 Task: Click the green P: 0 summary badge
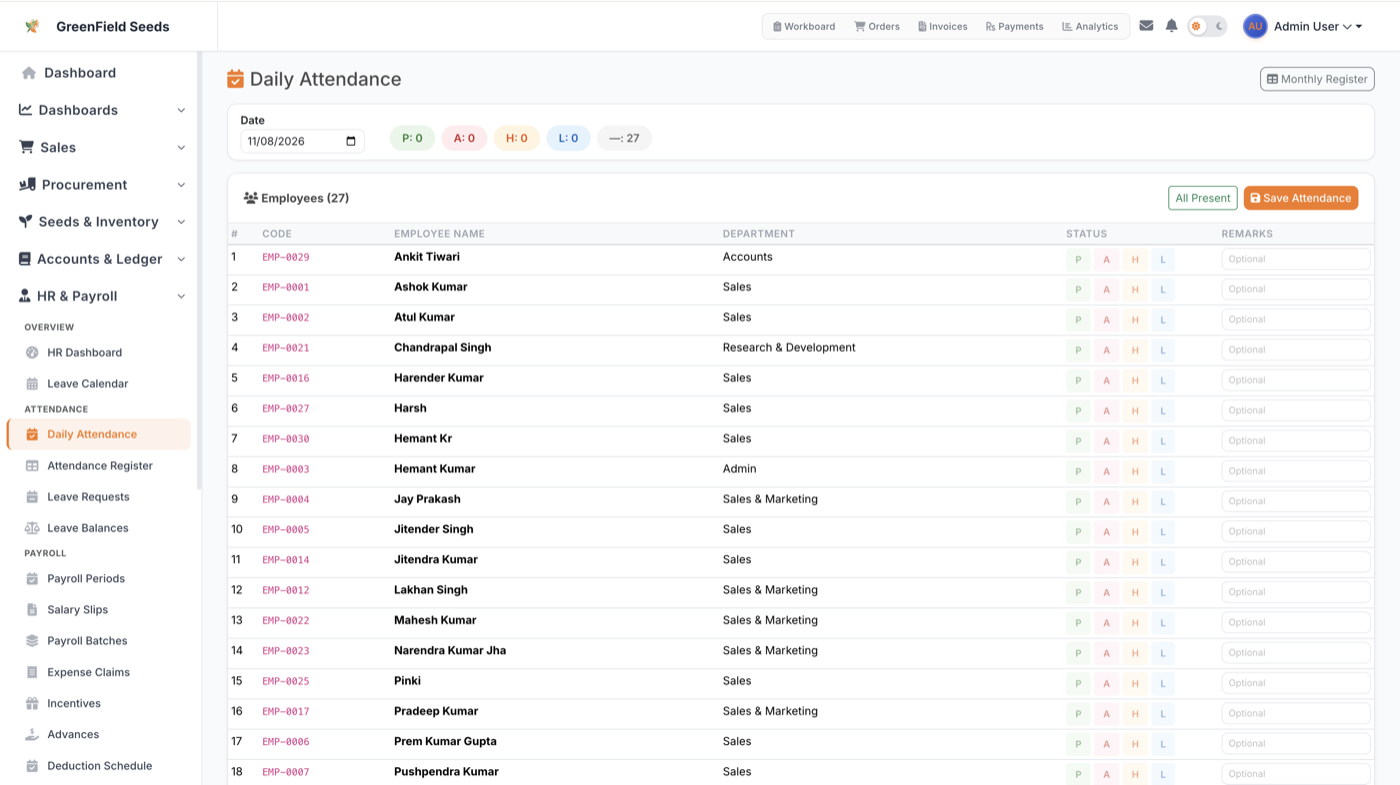click(x=412, y=138)
